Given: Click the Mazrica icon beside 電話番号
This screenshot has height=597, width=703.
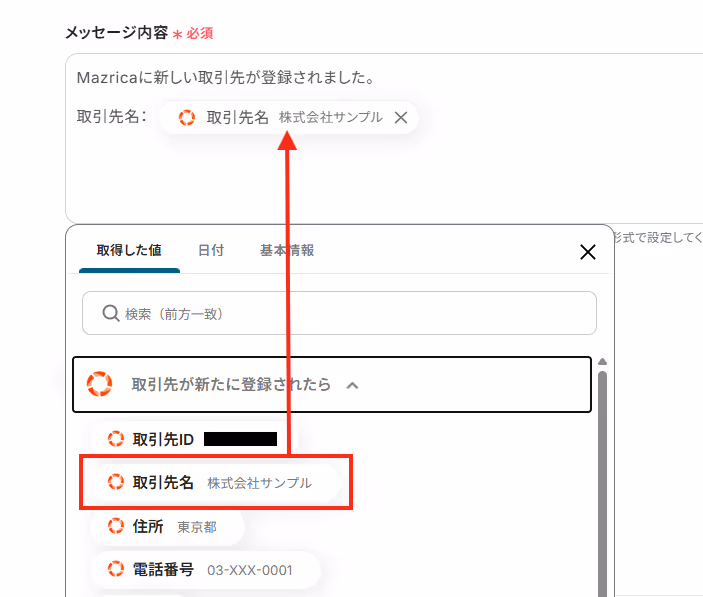Looking at the screenshot, I should pos(116,569).
